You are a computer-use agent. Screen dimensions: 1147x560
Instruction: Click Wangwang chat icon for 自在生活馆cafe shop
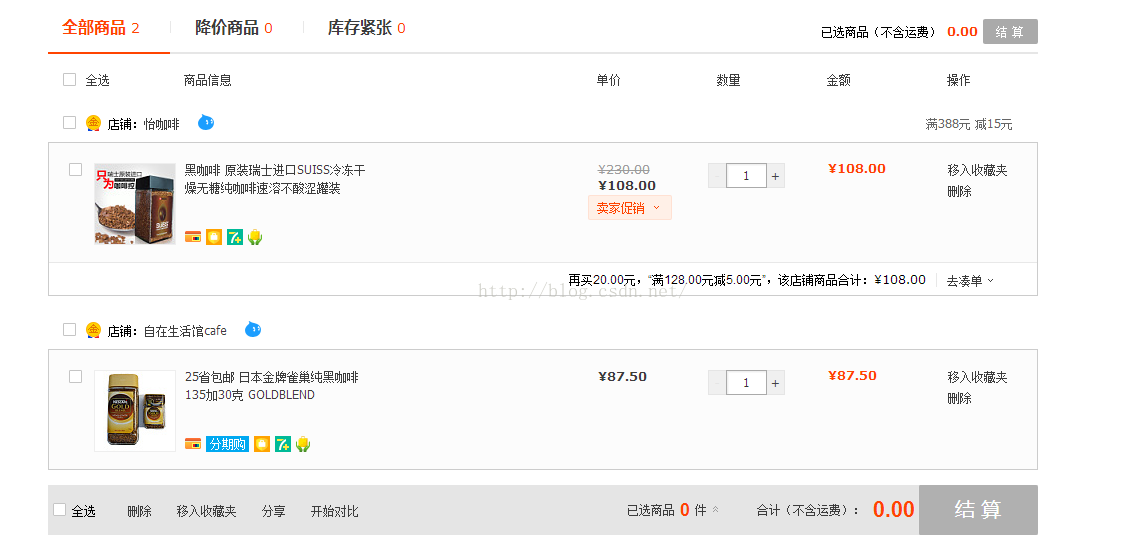(x=253, y=329)
